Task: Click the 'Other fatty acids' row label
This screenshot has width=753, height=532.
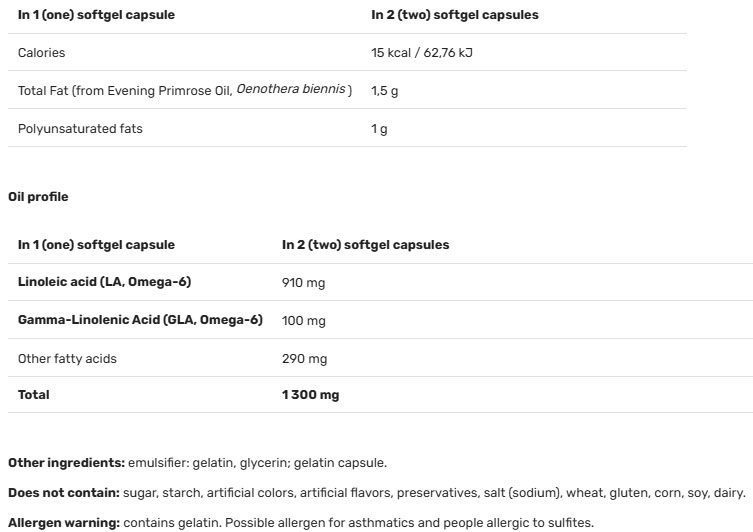Action: tap(67, 358)
